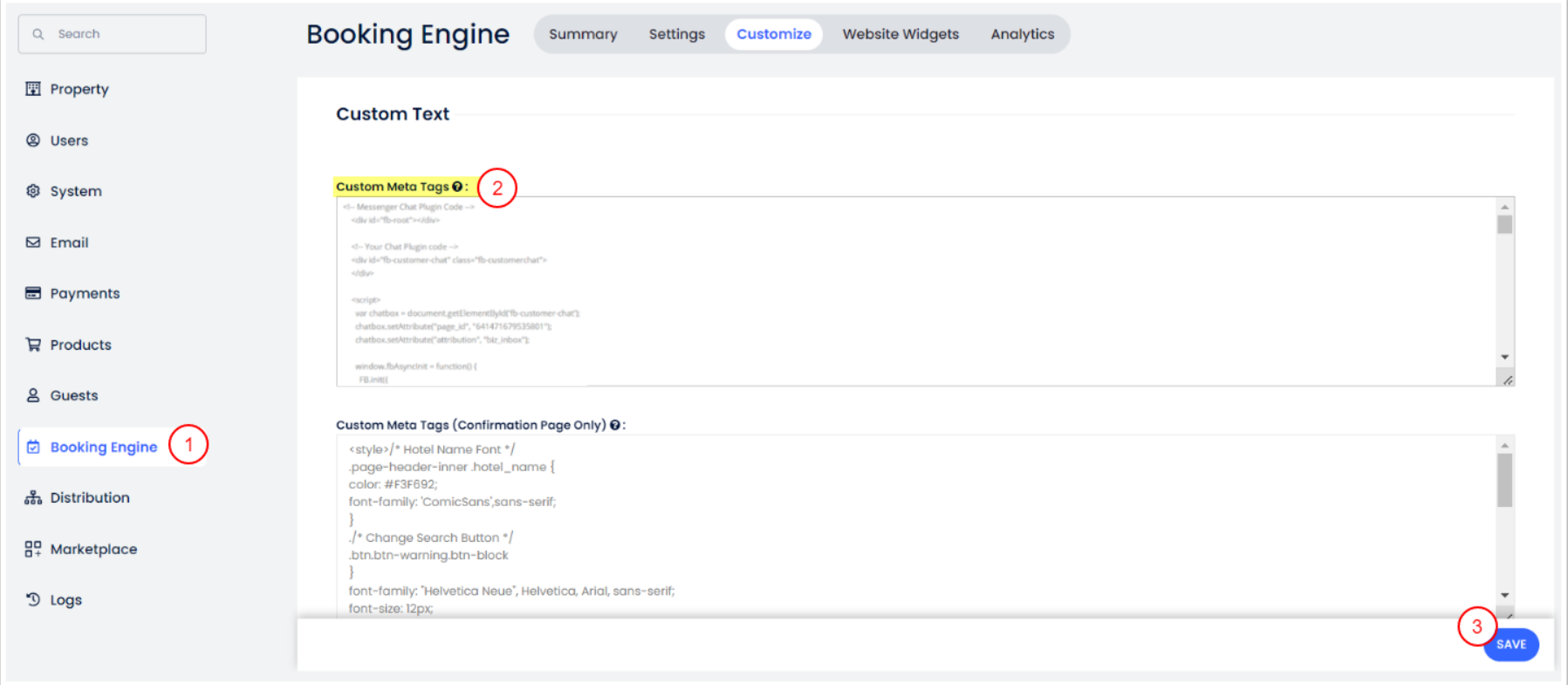The image size is (1568, 685).
Task: Click the System gear icon
Action: point(33,191)
